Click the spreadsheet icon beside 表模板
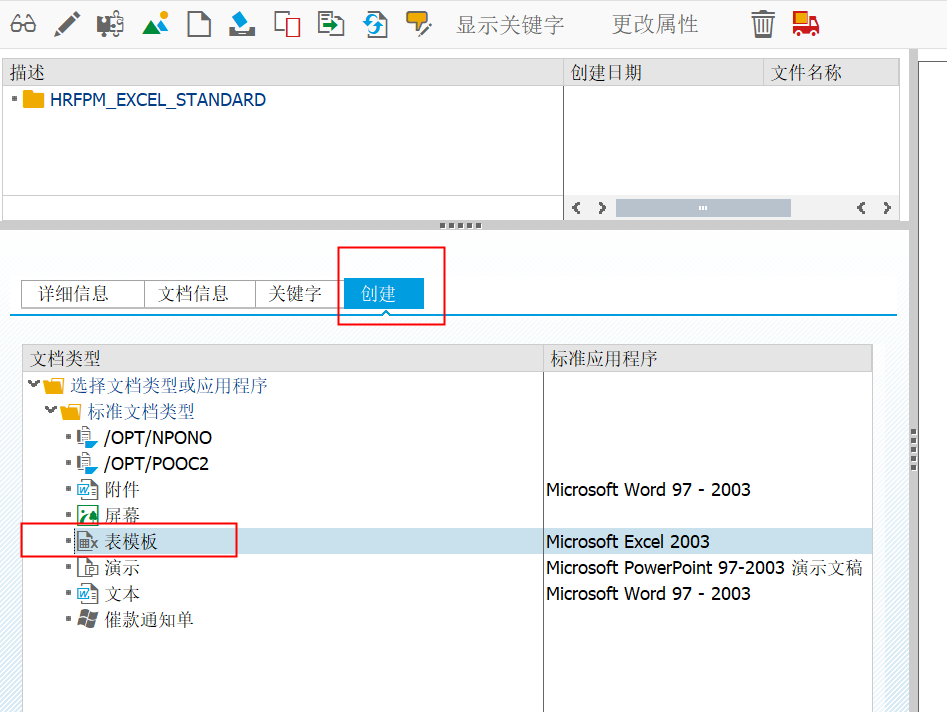947x712 pixels. 87,541
